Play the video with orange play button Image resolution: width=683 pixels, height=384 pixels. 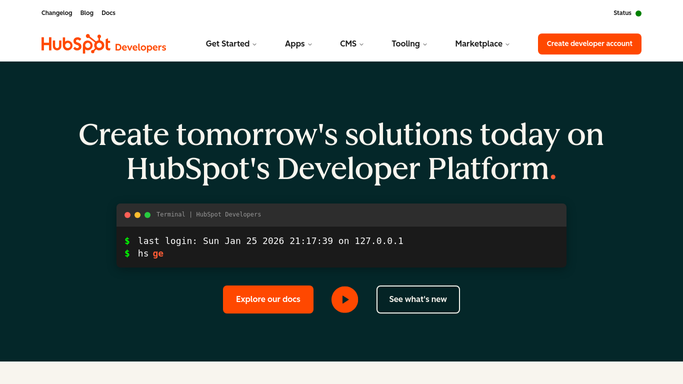pos(345,300)
